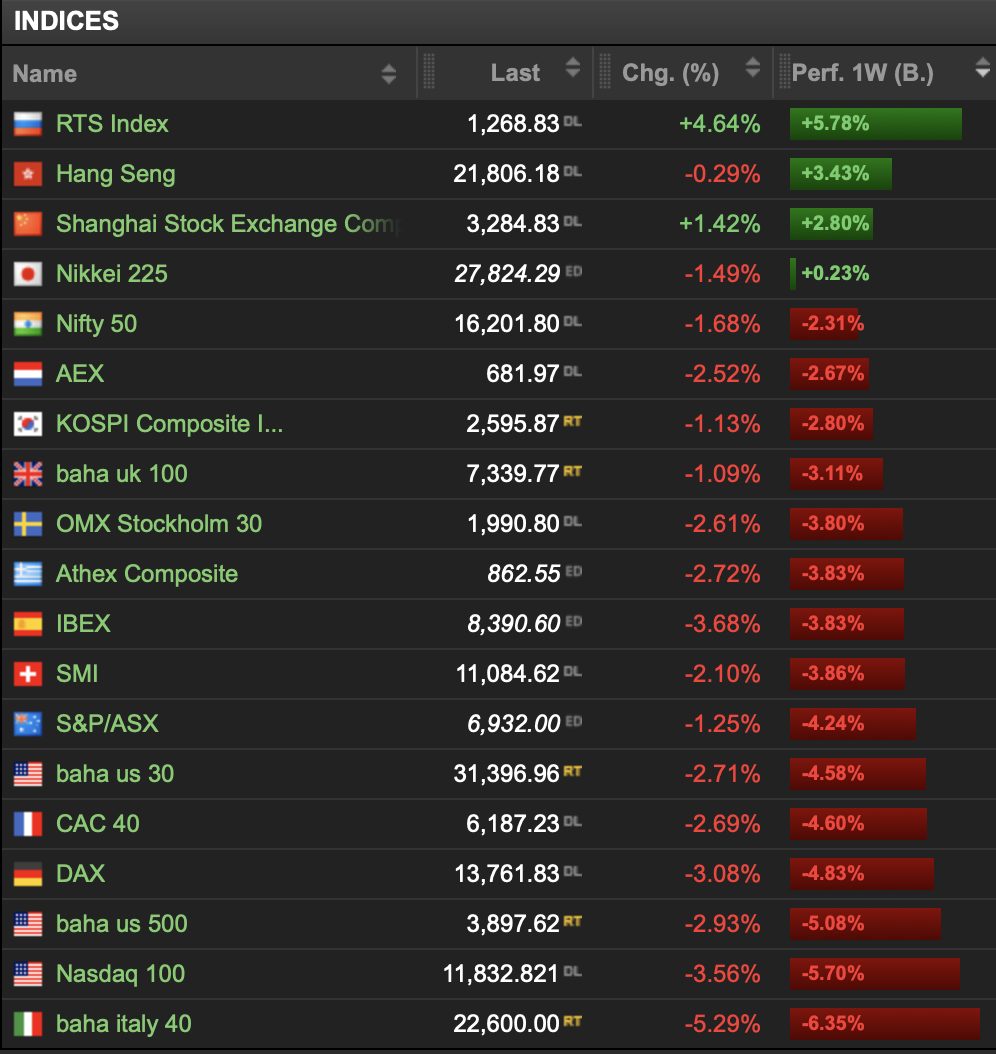
Task: Click the China flag beside Shanghai Stock Exchange
Action: [28, 224]
